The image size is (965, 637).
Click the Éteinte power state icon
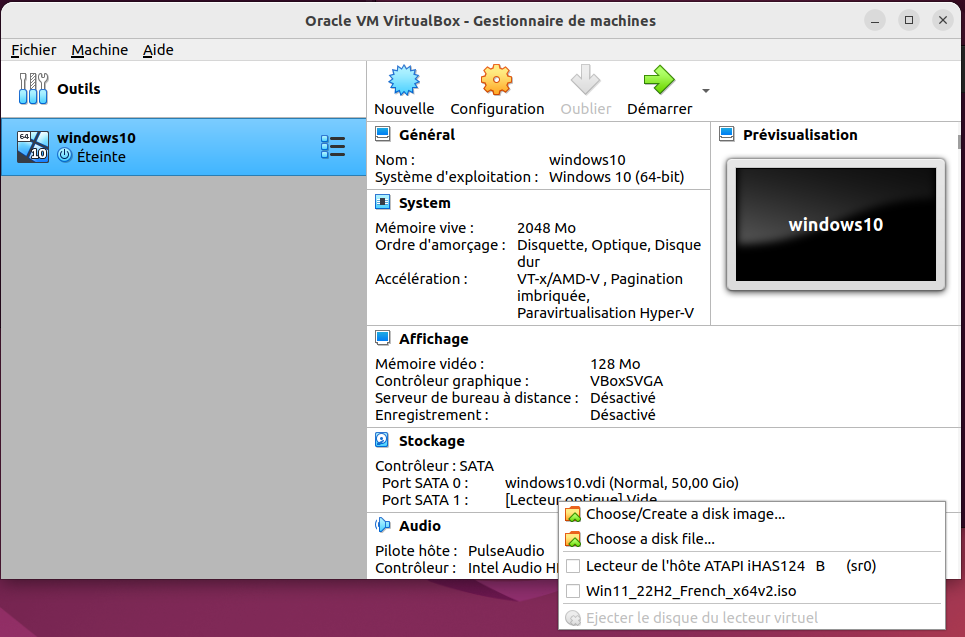point(65,156)
